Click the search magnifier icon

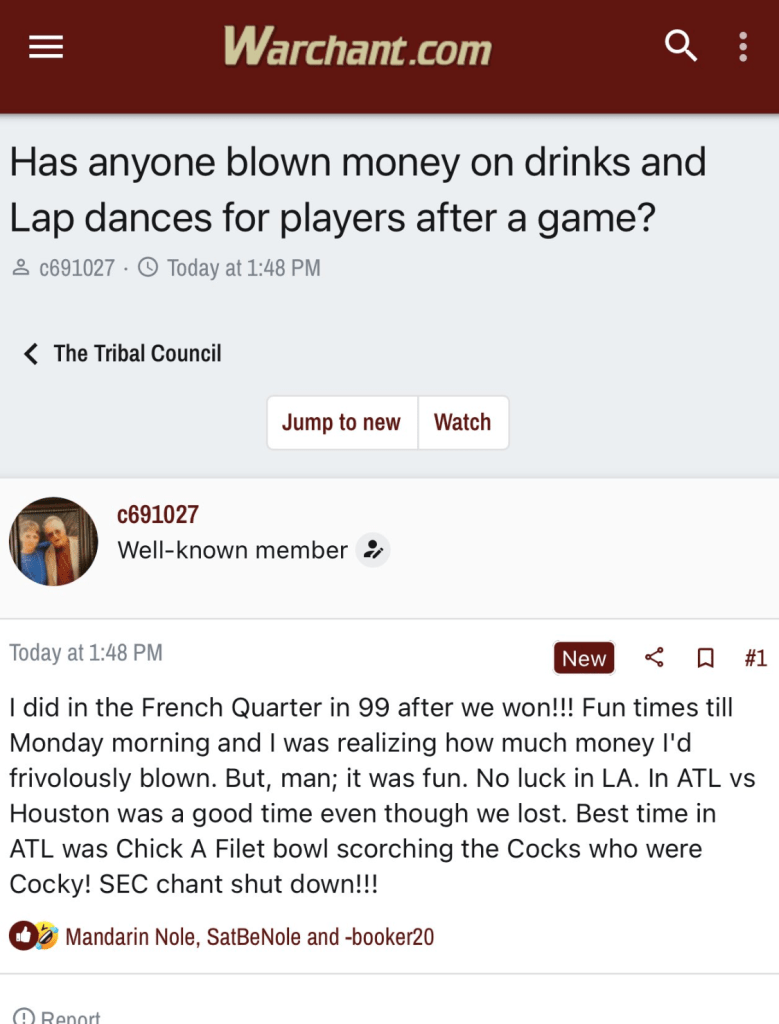coord(681,46)
